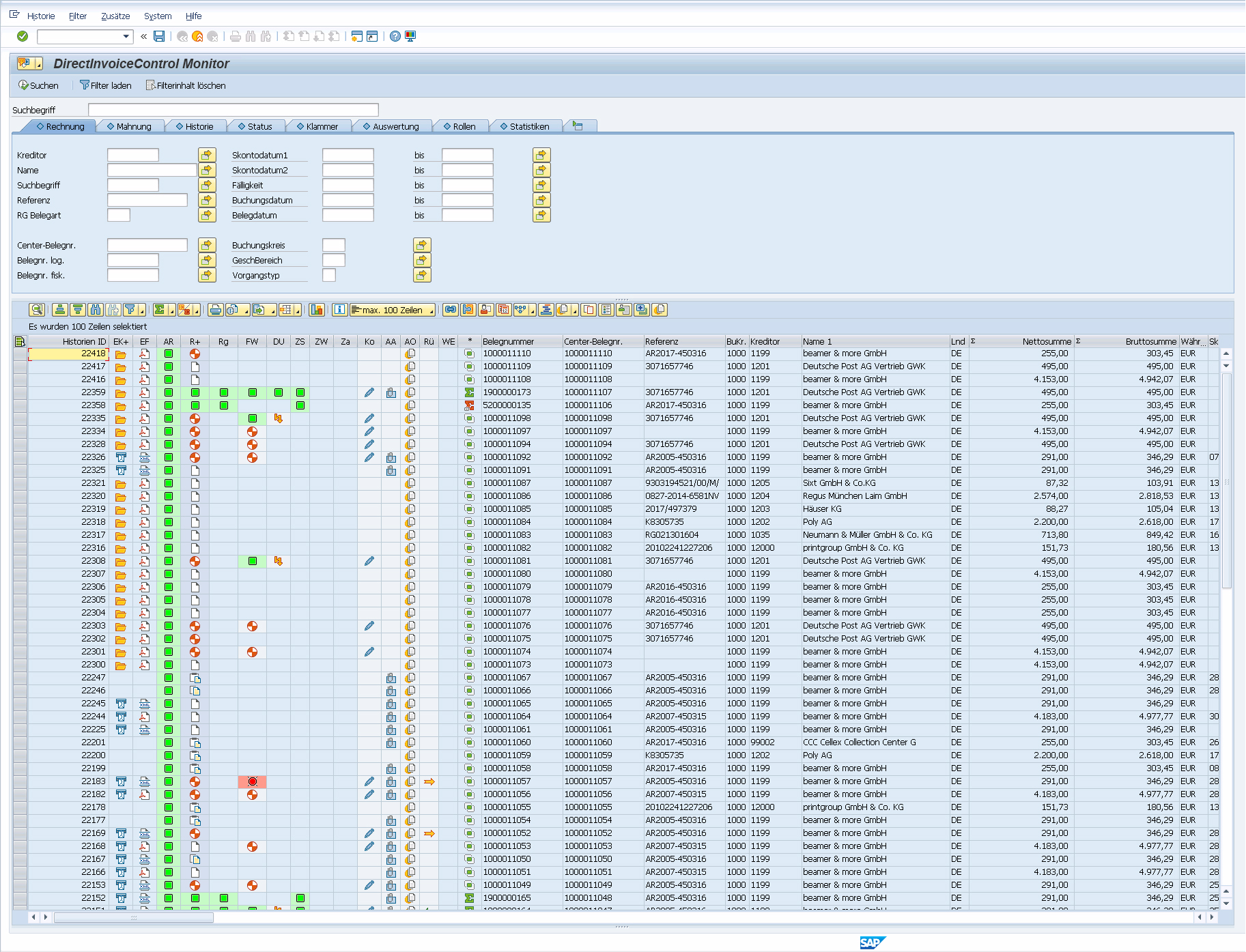Open the Zusätze menu

coord(115,16)
